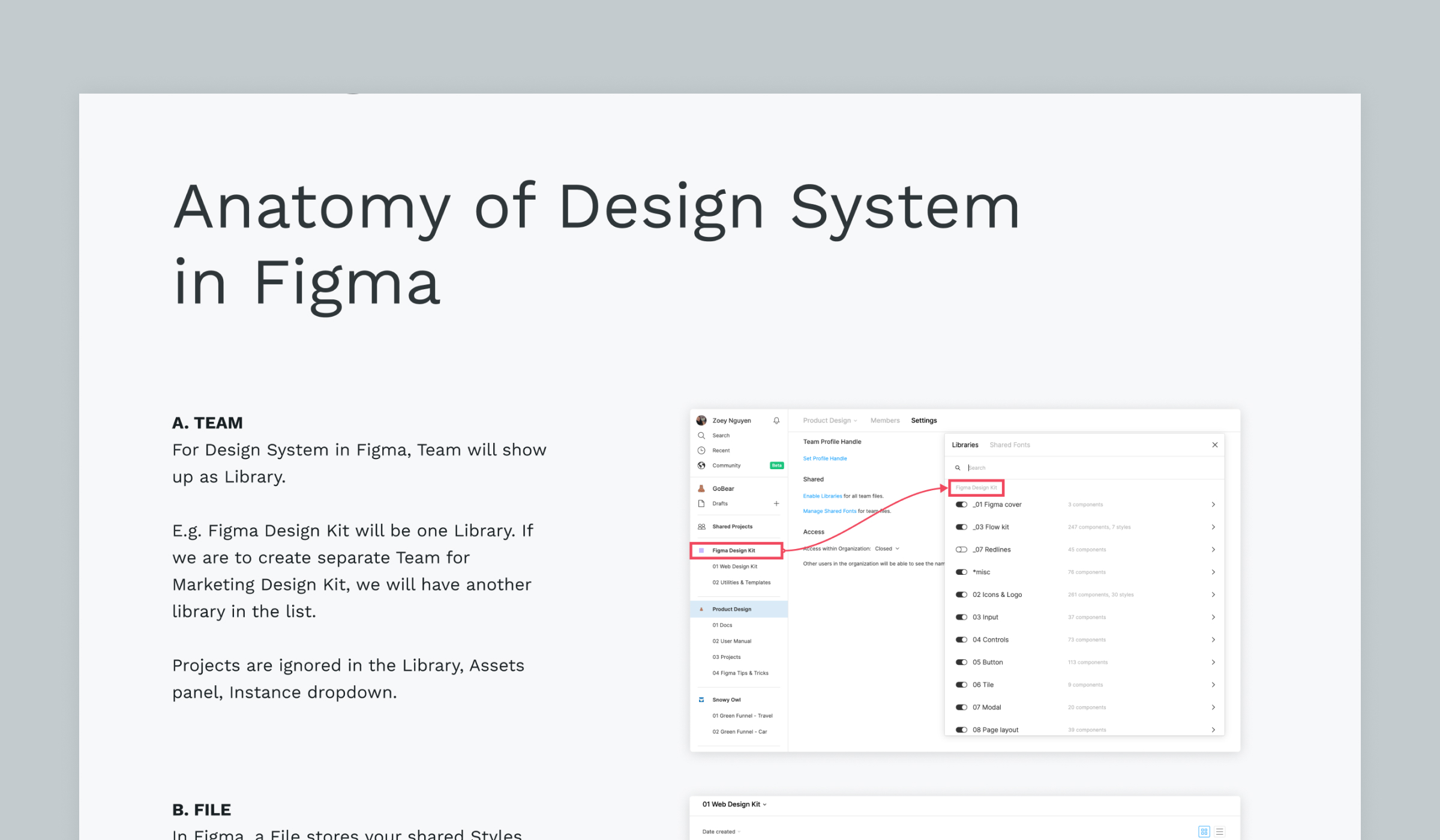Image resolution: width=1440 pixels, height=840 pixels.
Task: Open the Product Design team dropdown
Action: point(830,421)
